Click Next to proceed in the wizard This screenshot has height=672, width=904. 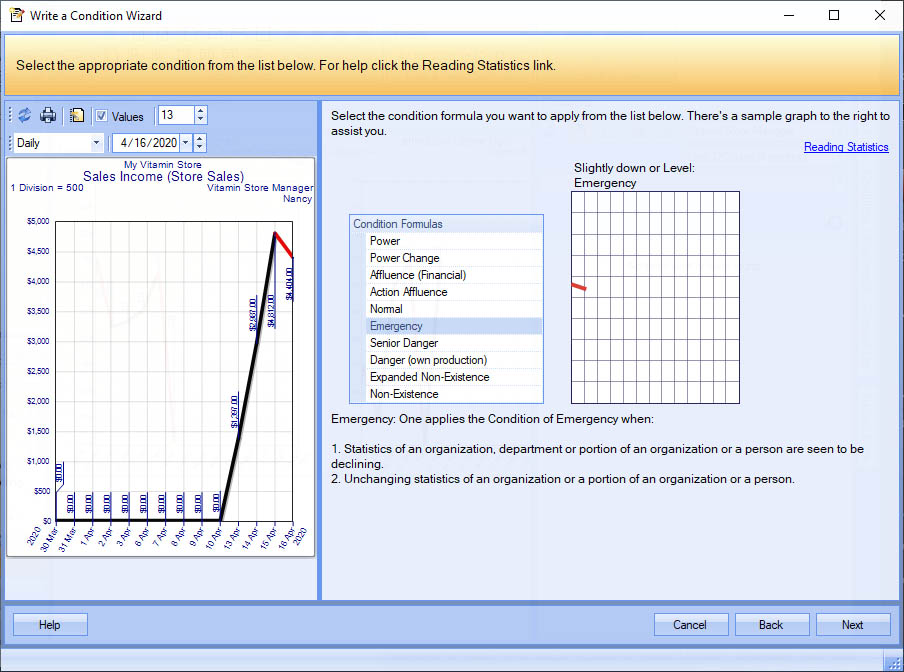click(x=853, y=624)
